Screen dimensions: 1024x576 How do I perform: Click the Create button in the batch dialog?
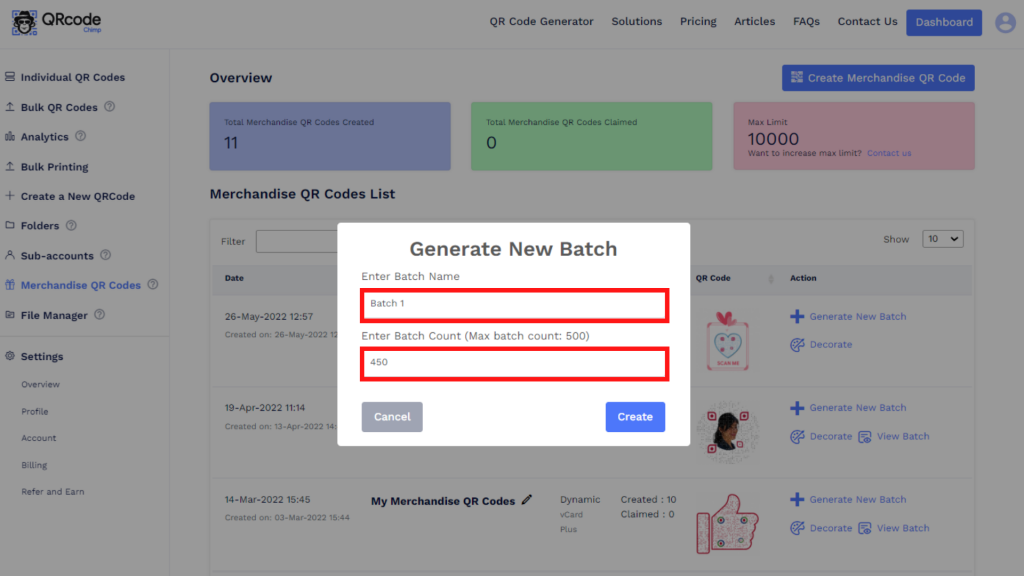pos(635,417)
